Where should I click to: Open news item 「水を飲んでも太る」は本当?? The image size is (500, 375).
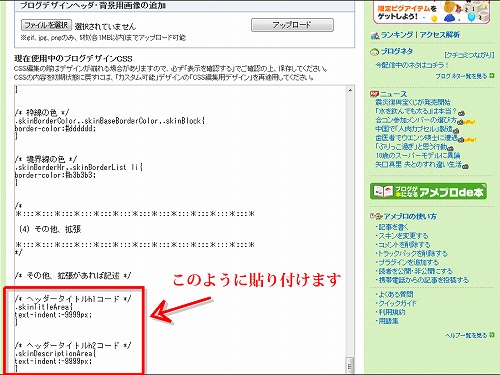tap(416, 111)
